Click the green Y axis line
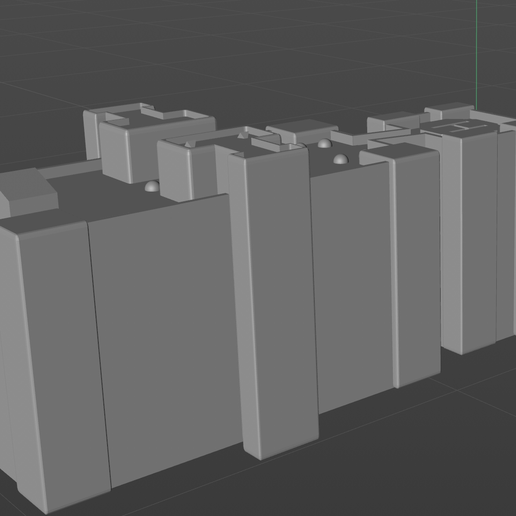Screen dimensions: 516x516 pyautogui.click(x=477, y=55)
